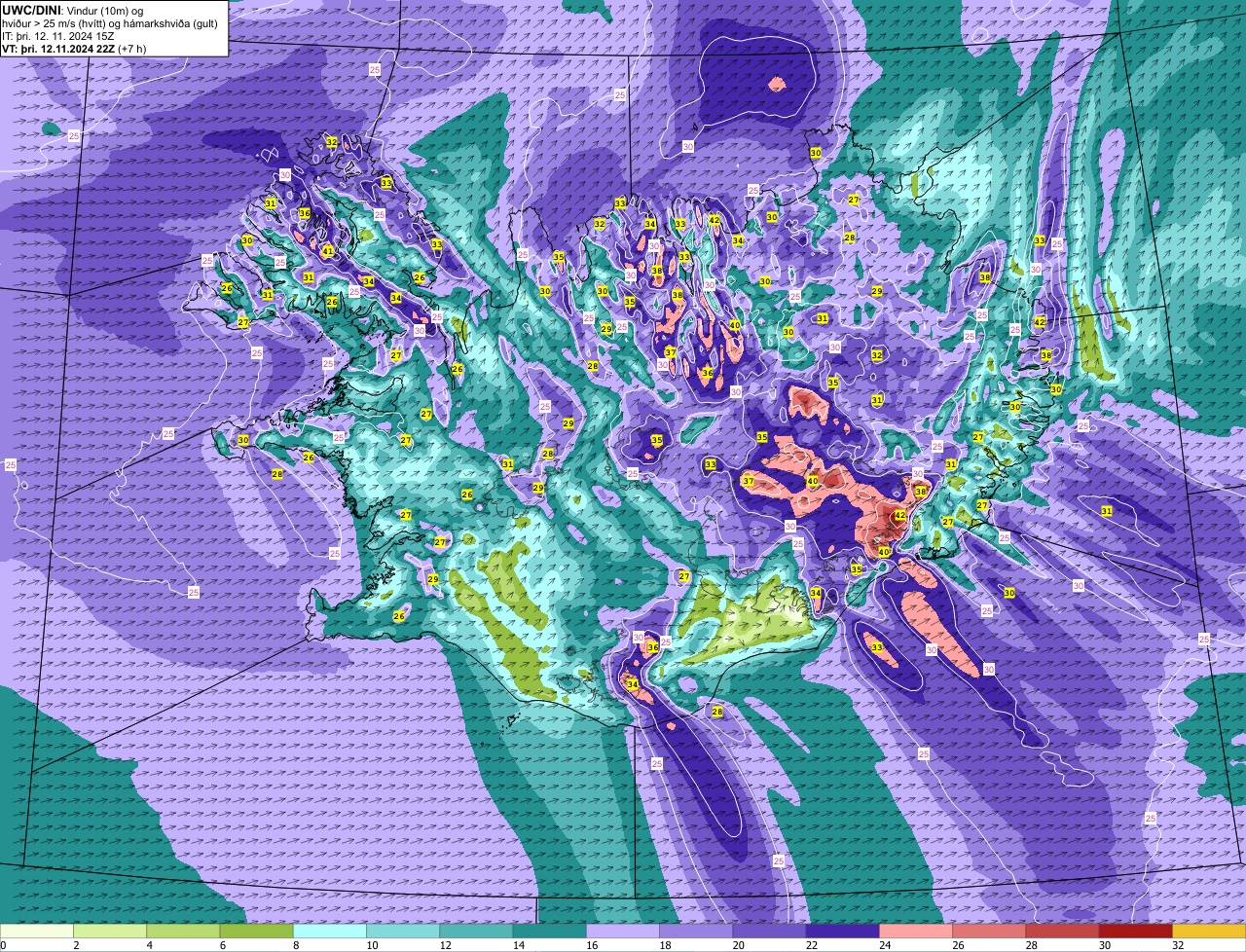Pick the pink 24–26 legend swatch
1246x952 pixels.
point(916,932)
